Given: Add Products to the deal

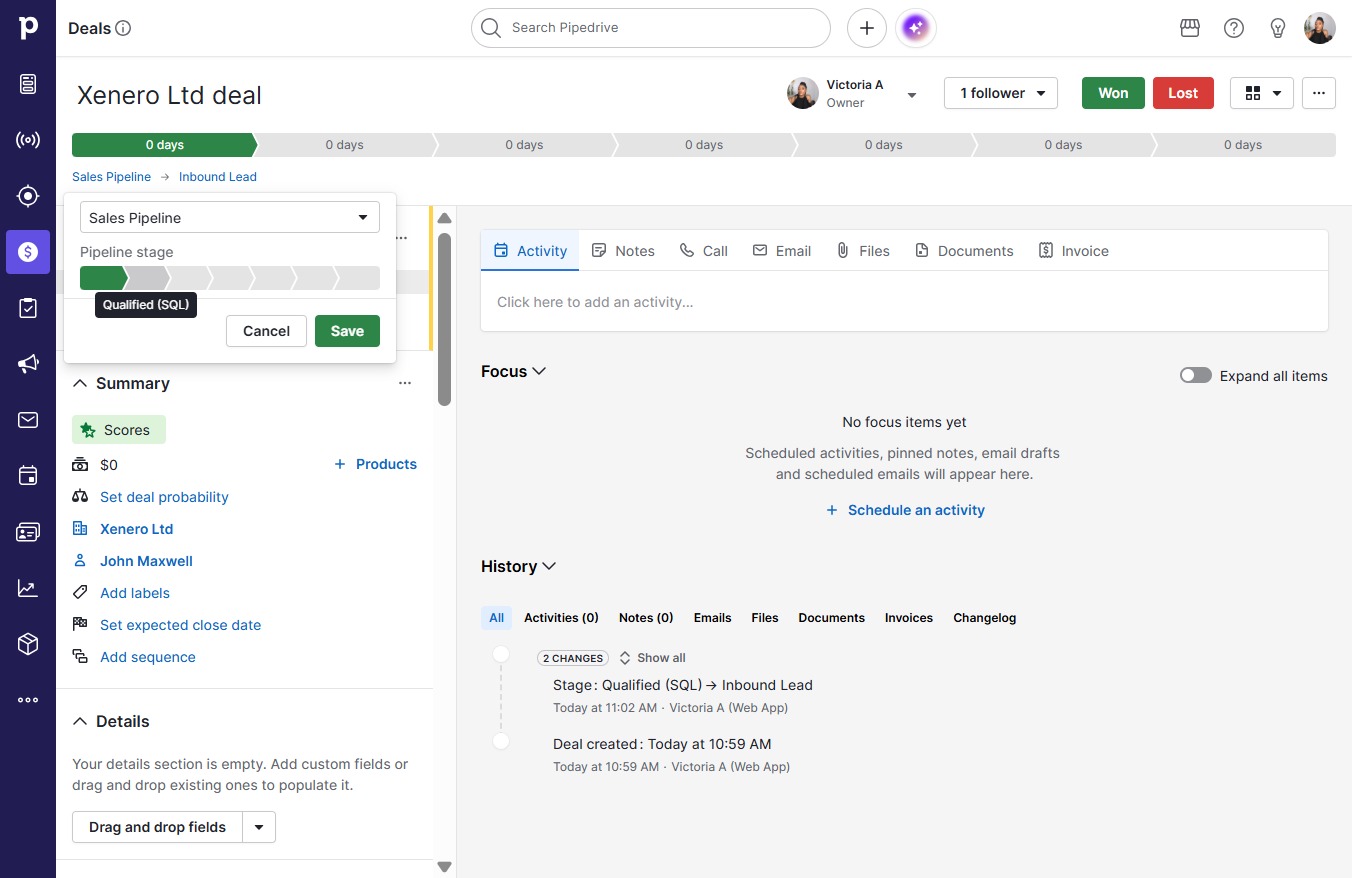Looking at the screenshot, I should click(375, 464).
